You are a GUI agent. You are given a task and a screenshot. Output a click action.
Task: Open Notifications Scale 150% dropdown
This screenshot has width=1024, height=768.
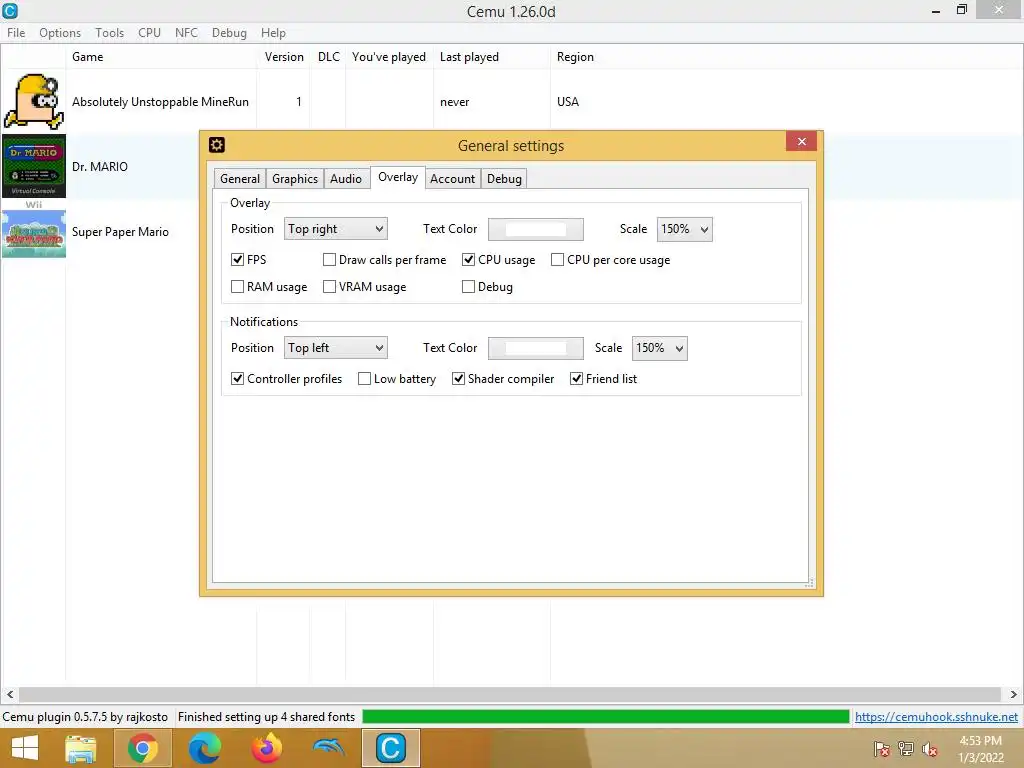[x=660, y=348]
